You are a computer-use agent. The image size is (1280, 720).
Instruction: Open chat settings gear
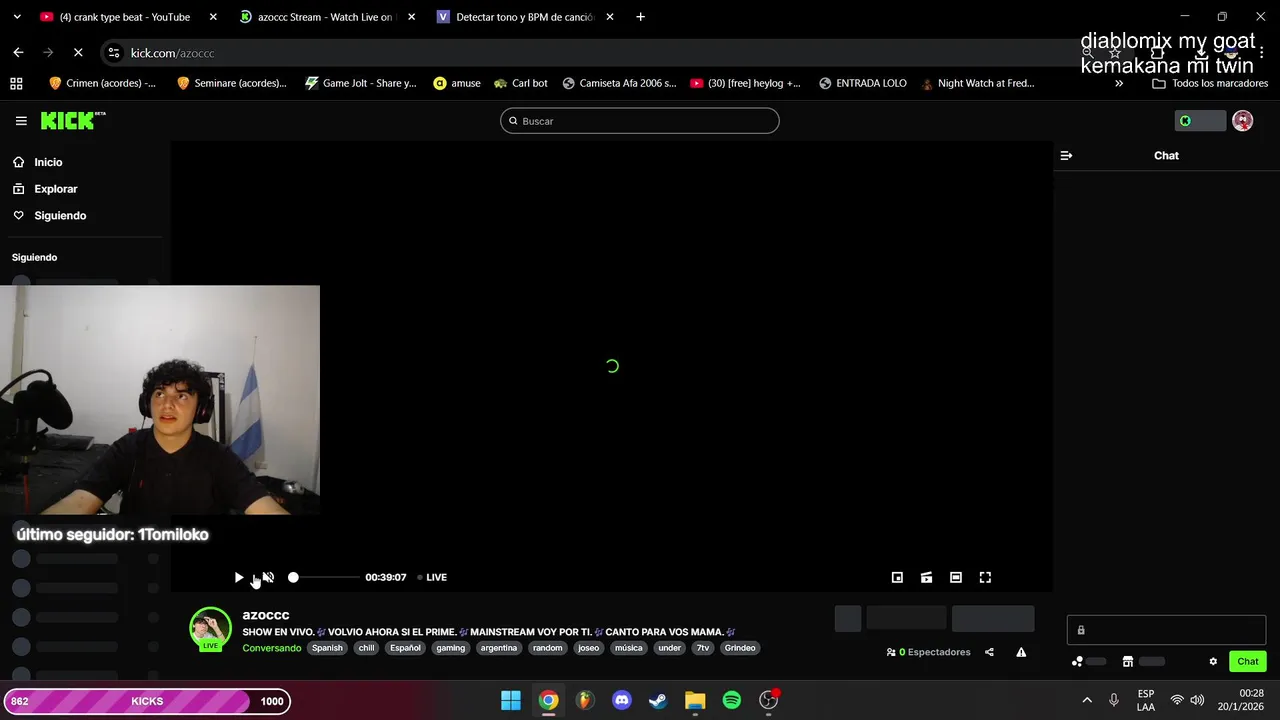point(1213,661)
